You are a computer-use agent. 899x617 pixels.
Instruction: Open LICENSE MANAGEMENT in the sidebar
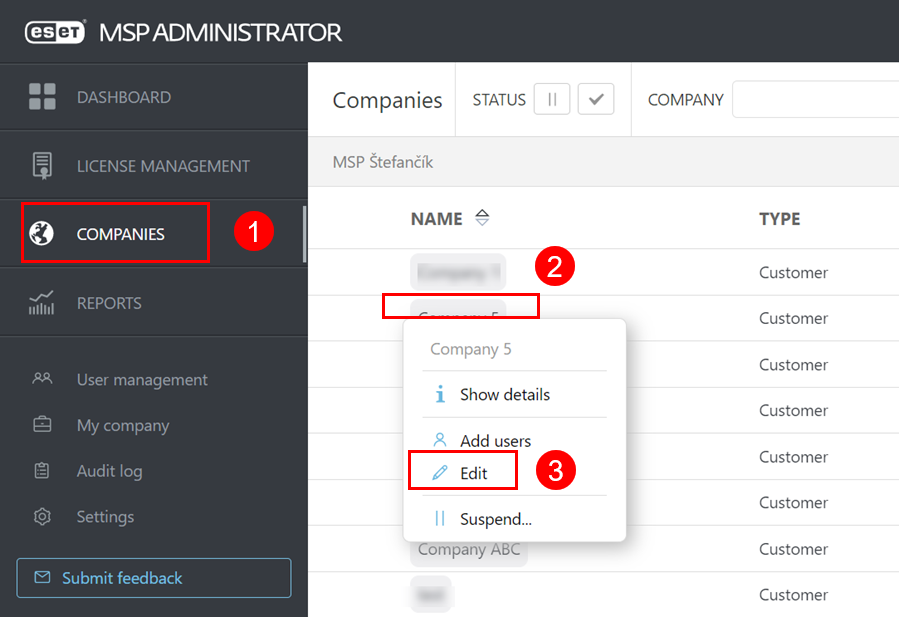pyautogui.click(x=154, y=166)
